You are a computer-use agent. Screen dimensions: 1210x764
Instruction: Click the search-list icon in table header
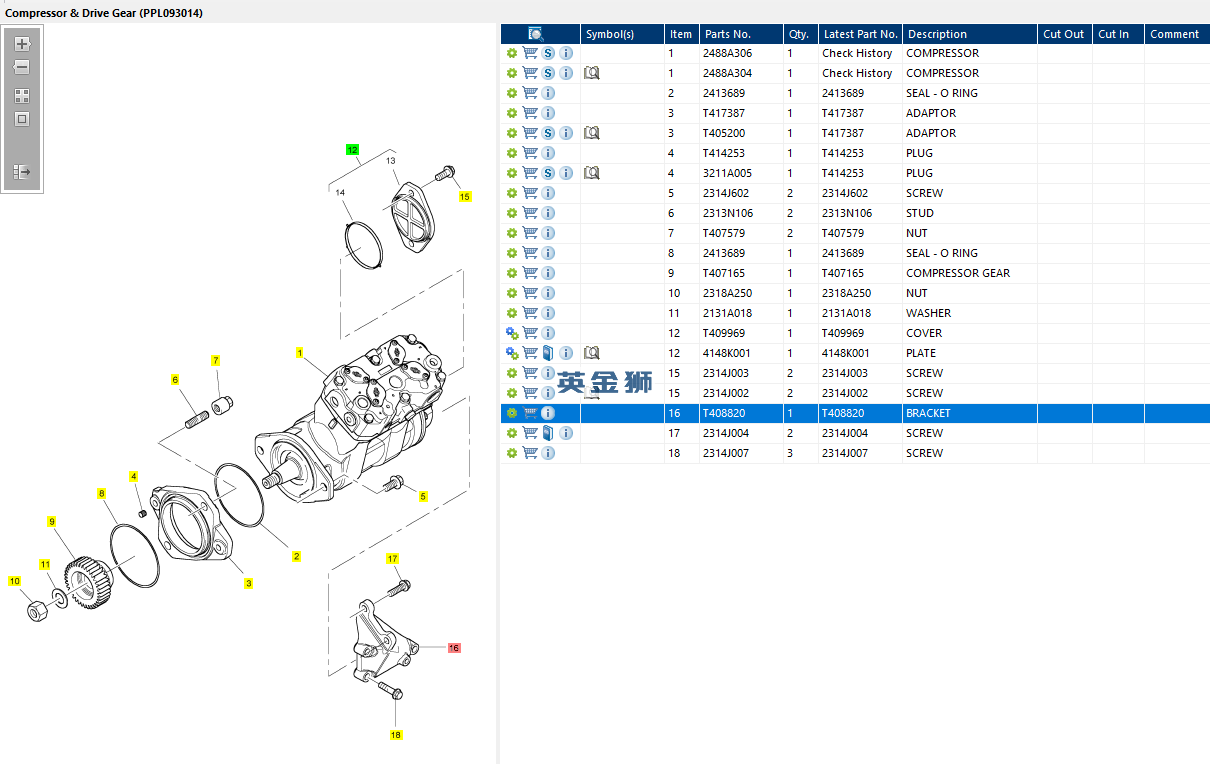(x=536, y=34)
